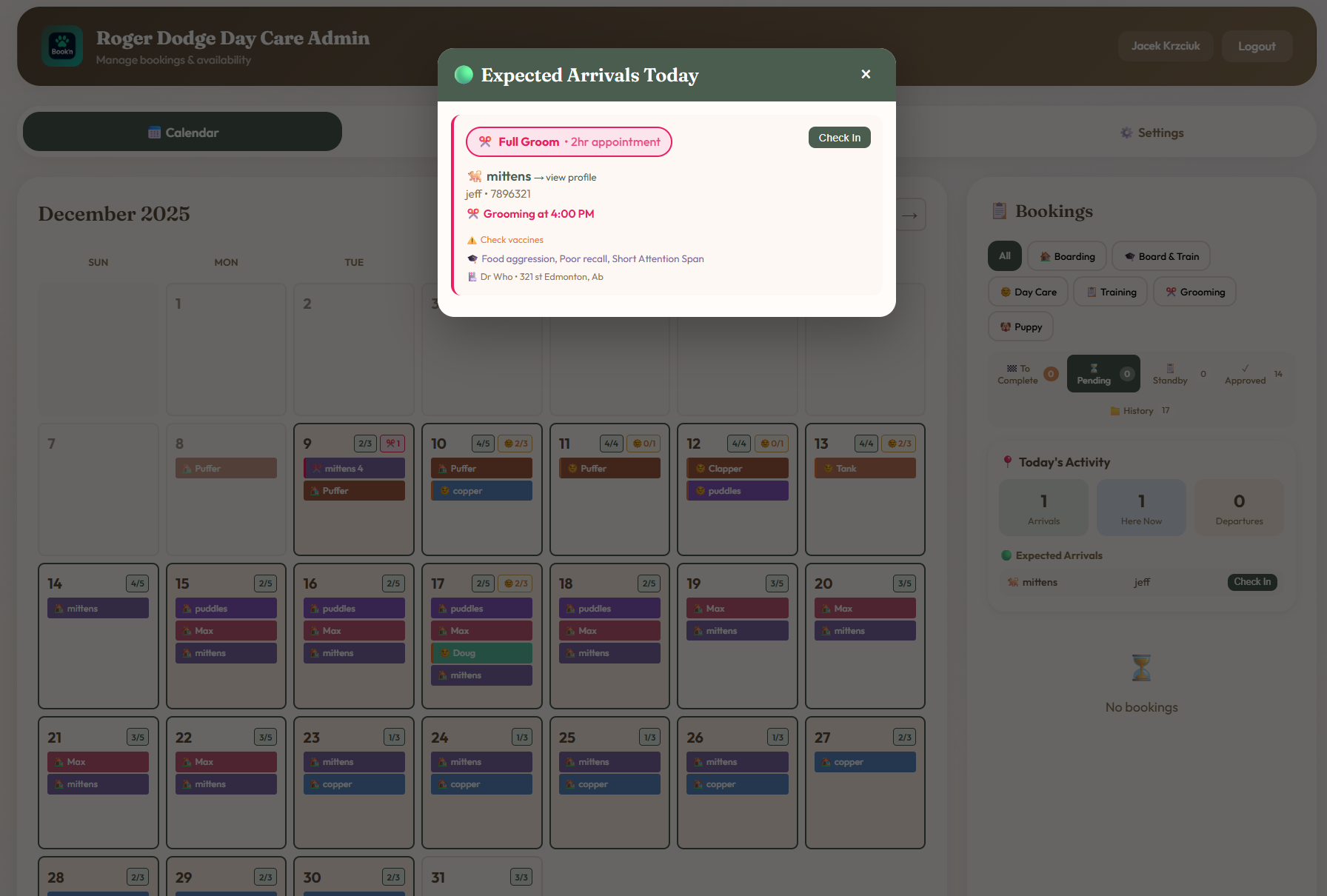Image resolution: width=1327 pixels, height=896 pixels.
Task: Show Day Care bookings only
Action: [x=1027, y=292]
